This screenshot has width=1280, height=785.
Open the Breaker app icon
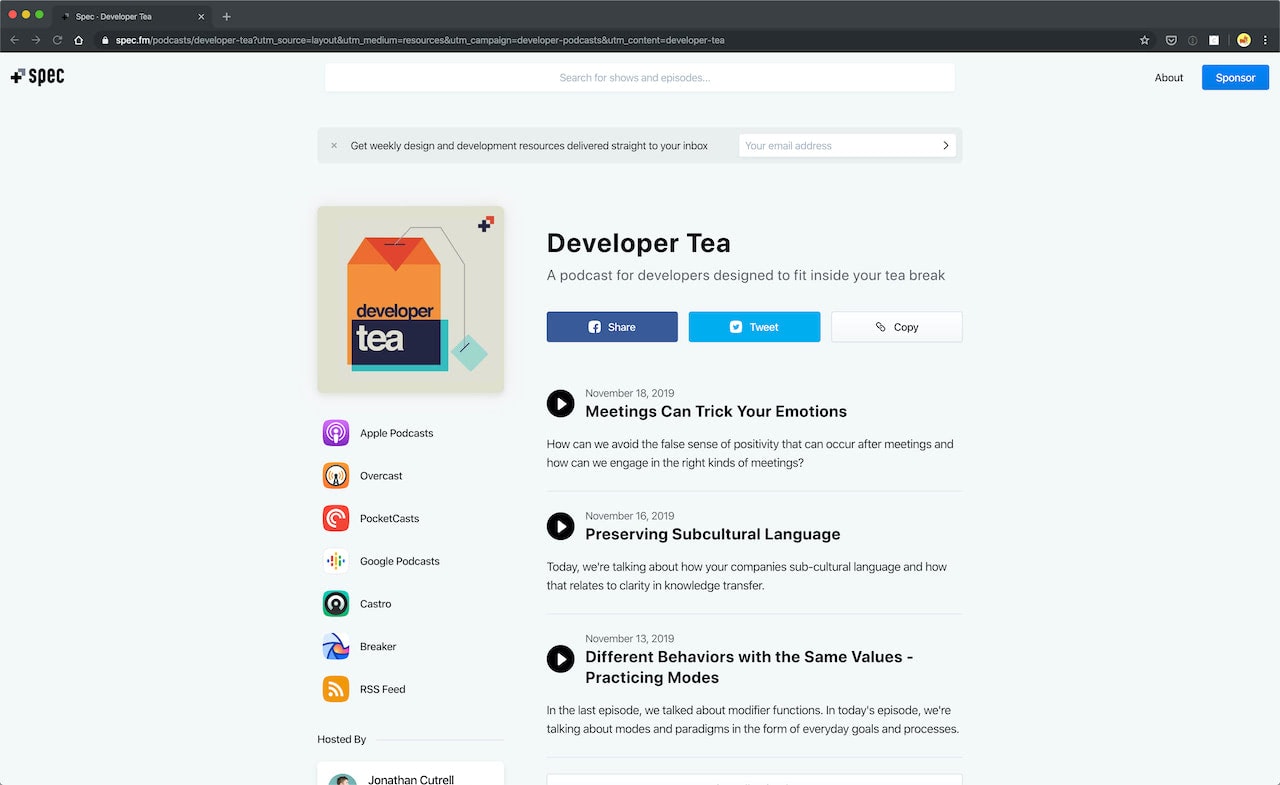(336, 646)
